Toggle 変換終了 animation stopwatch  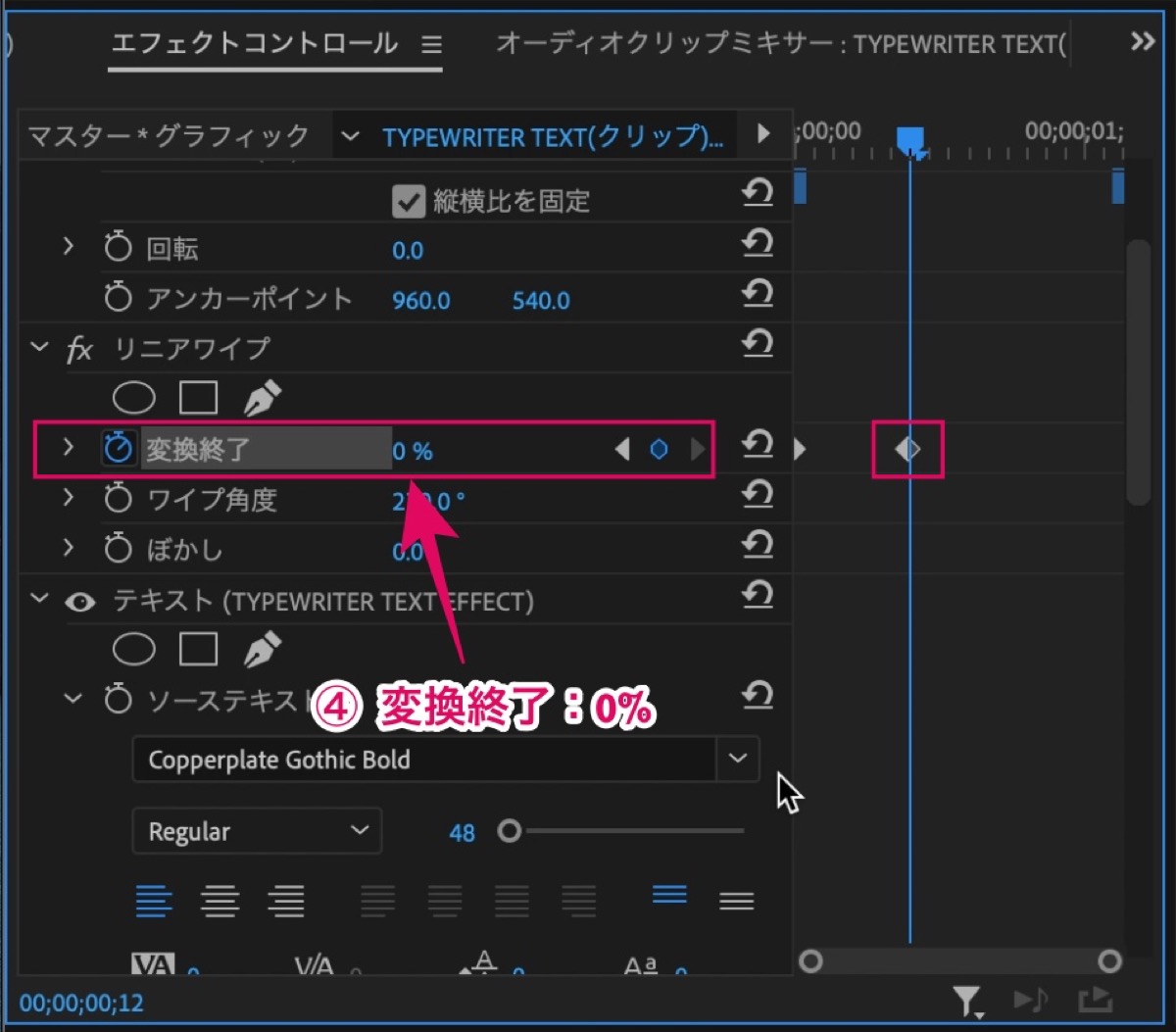coord(118,448)
